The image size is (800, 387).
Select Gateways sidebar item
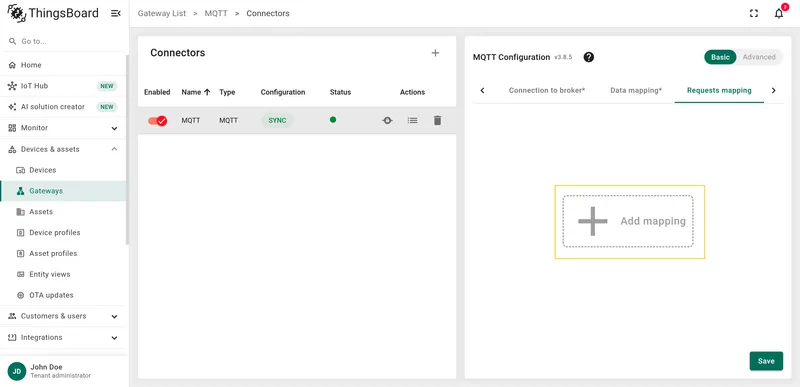(62, 191)
